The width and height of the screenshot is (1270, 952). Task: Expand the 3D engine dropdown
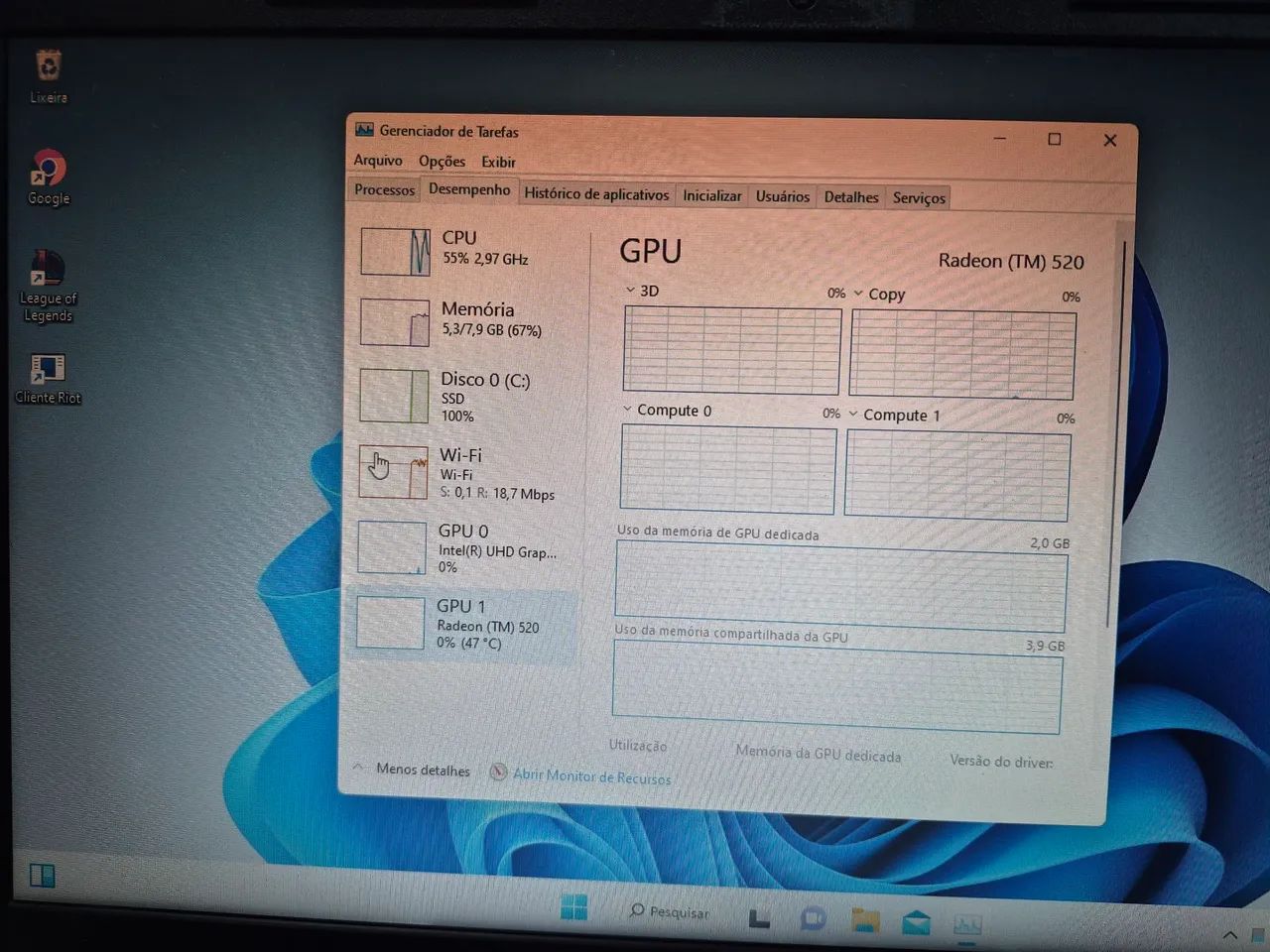click(x=630, y=290)
